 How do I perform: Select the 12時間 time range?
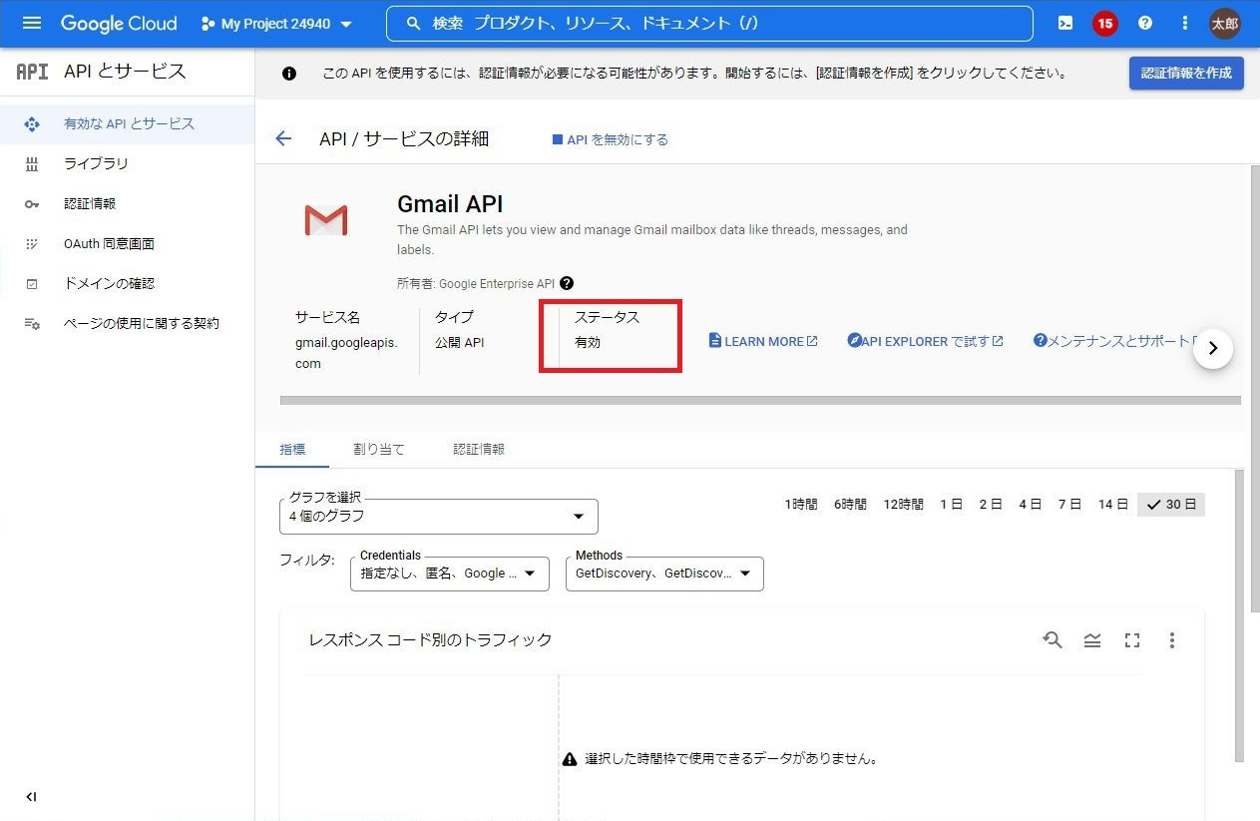(x=903, y=505)
